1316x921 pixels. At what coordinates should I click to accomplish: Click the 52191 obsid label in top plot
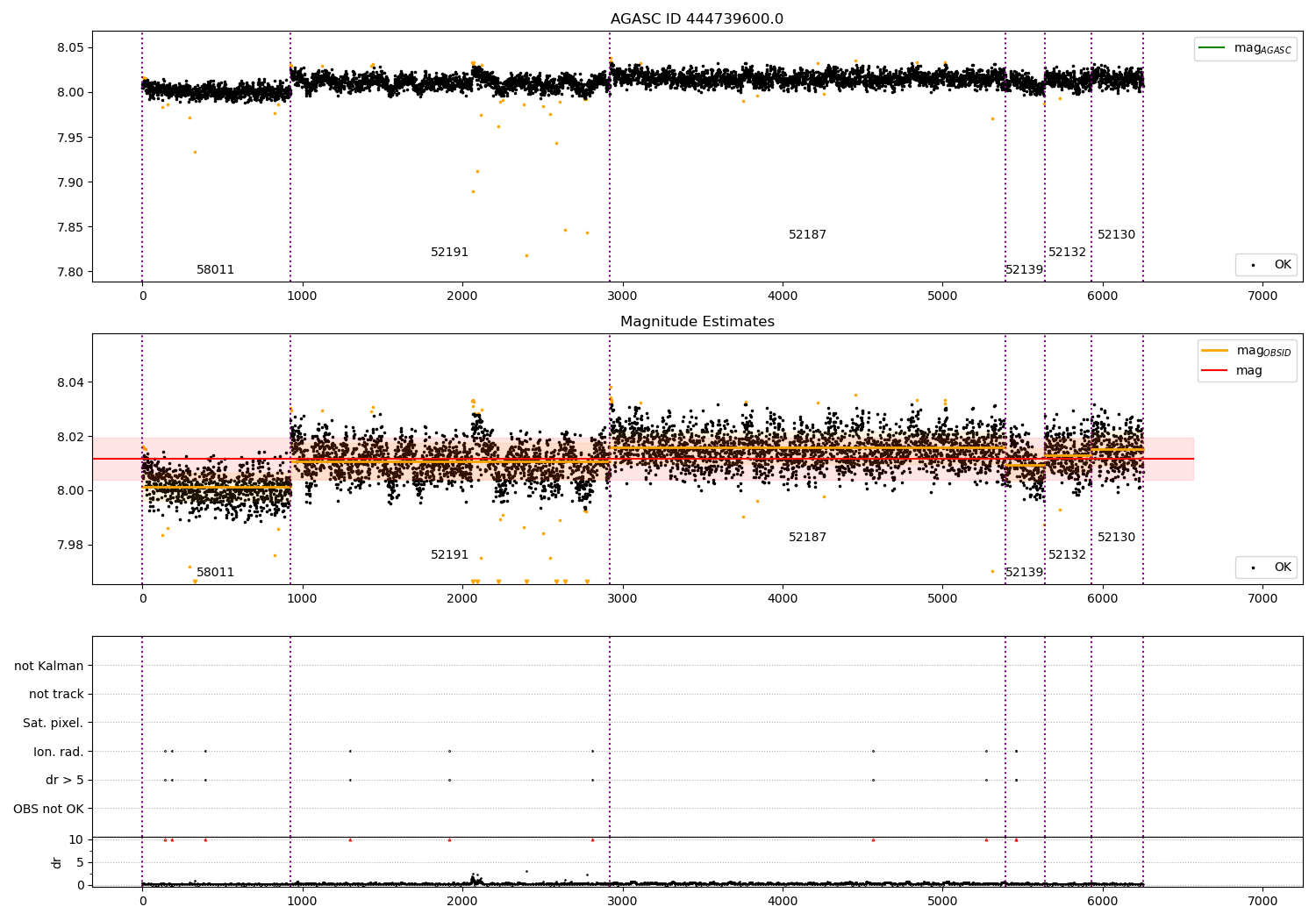click(x=449, y=253)
